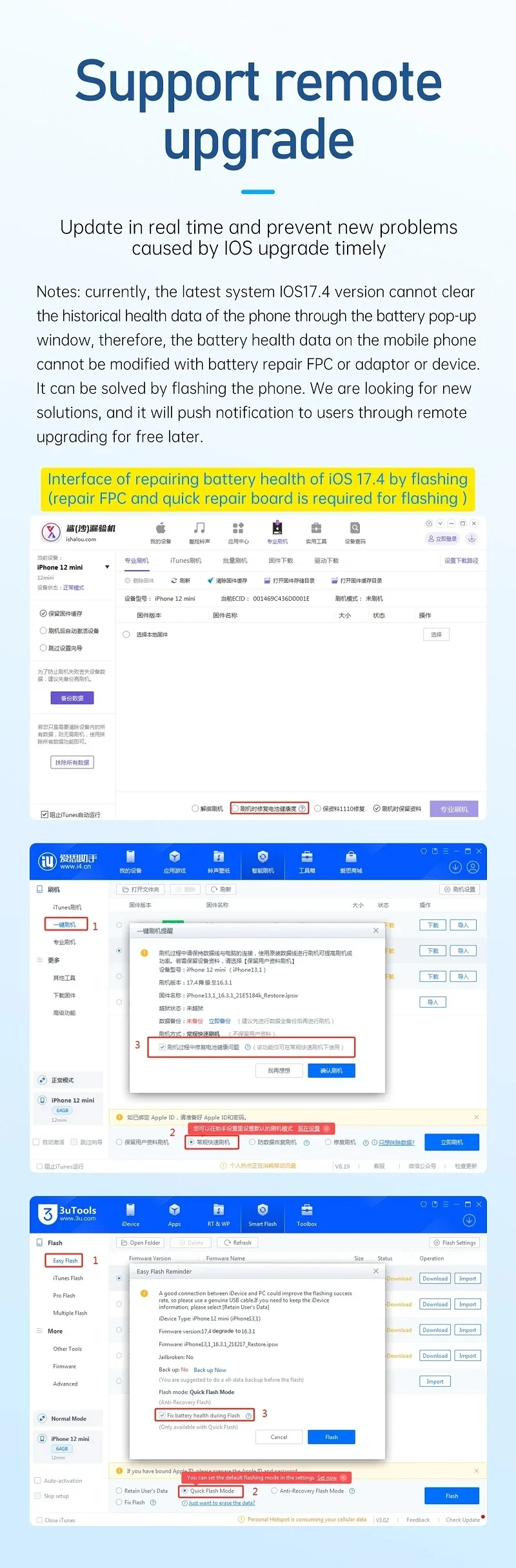The width and height of the screenshot is (516, 1568).
Task: Click 刷新 refresh button in ishalou toolbar
Action: pos(181,581)
